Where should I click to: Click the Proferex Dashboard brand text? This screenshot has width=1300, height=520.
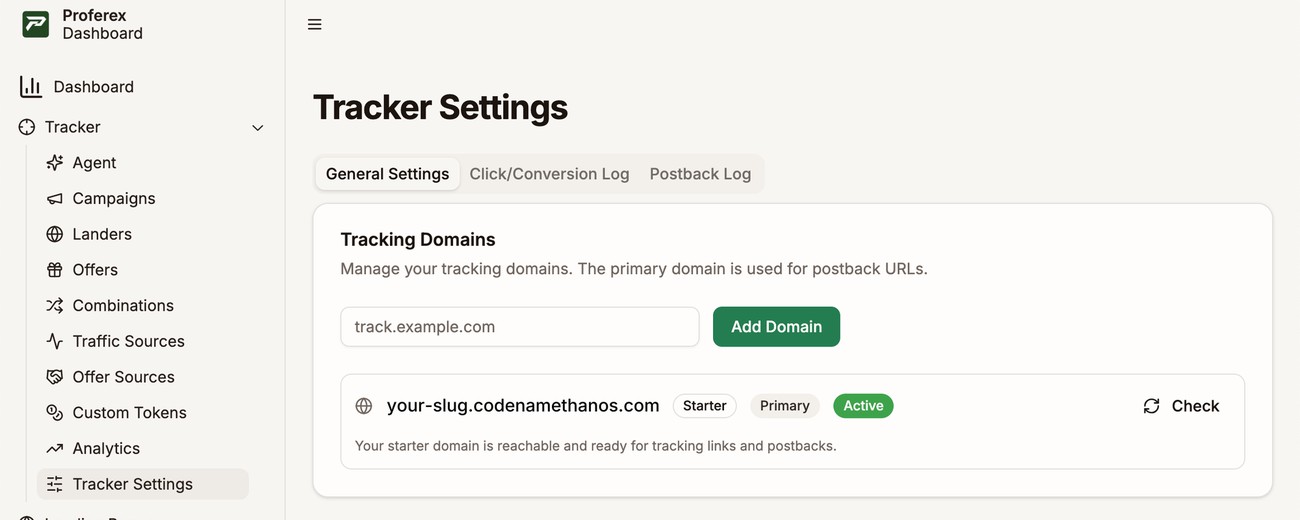click(102, 25)
